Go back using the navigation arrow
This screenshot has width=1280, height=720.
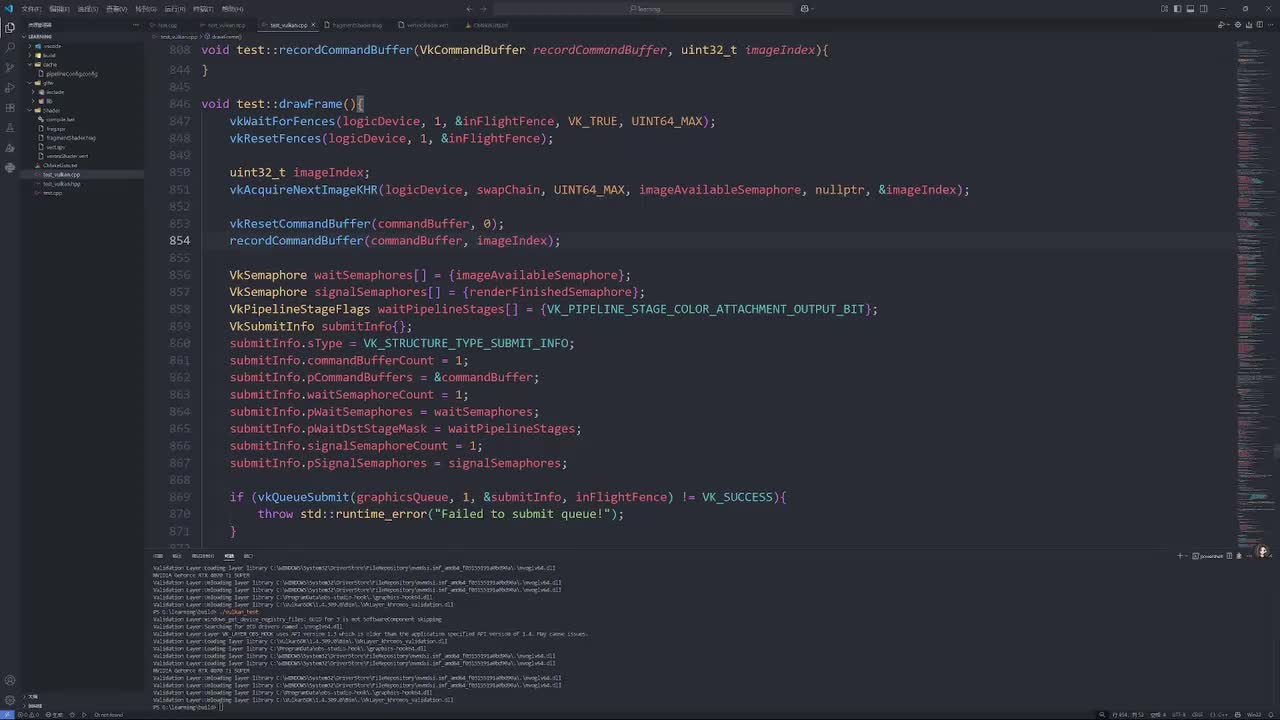point(469,9)
